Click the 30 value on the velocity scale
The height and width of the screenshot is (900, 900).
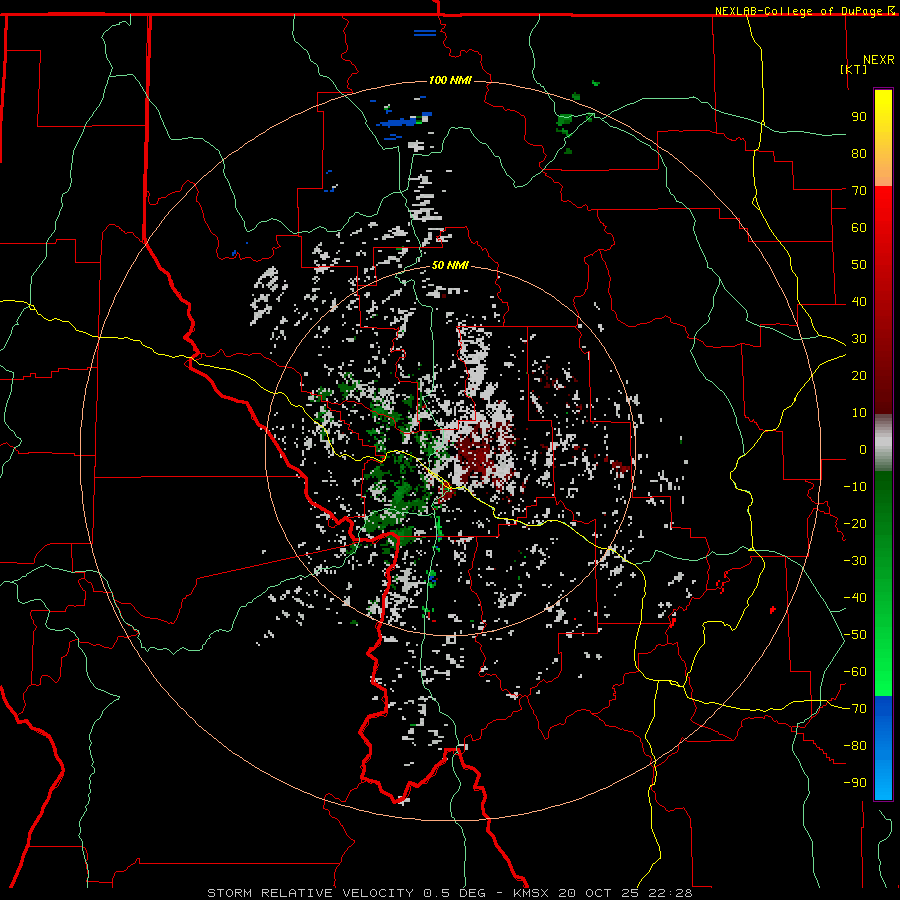[x=859, y=339]
